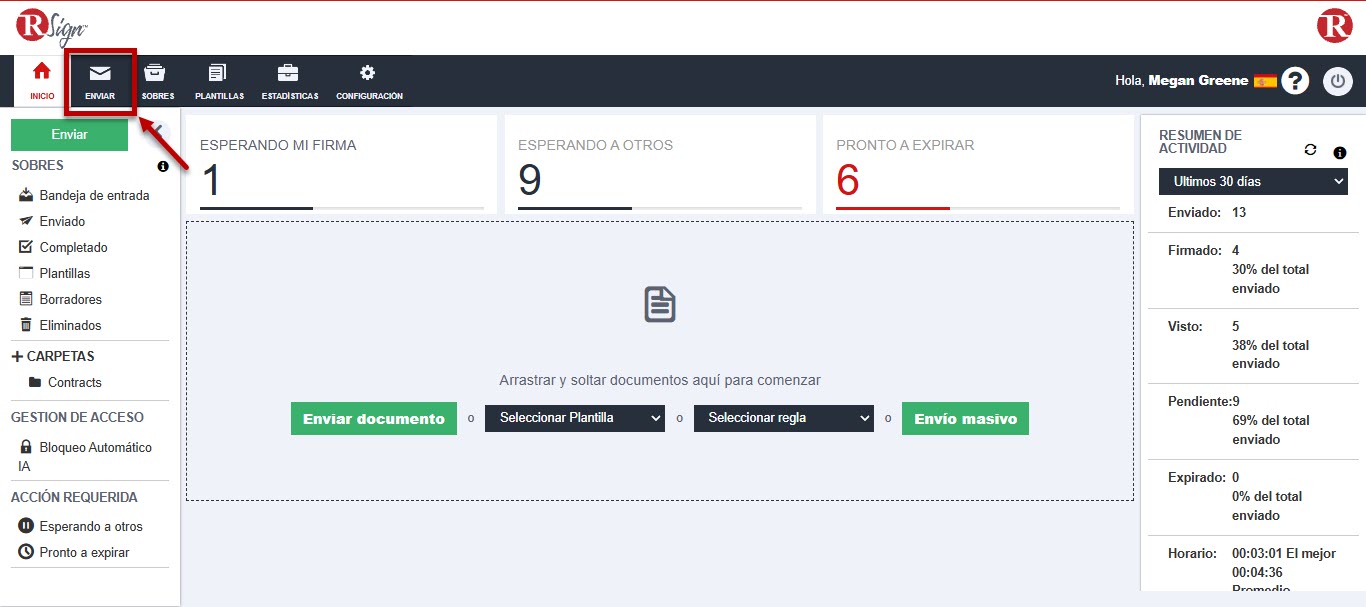Screen dimensions: 1366x607
Task: Click the help question mark icon
Action: pos(1296,81)
